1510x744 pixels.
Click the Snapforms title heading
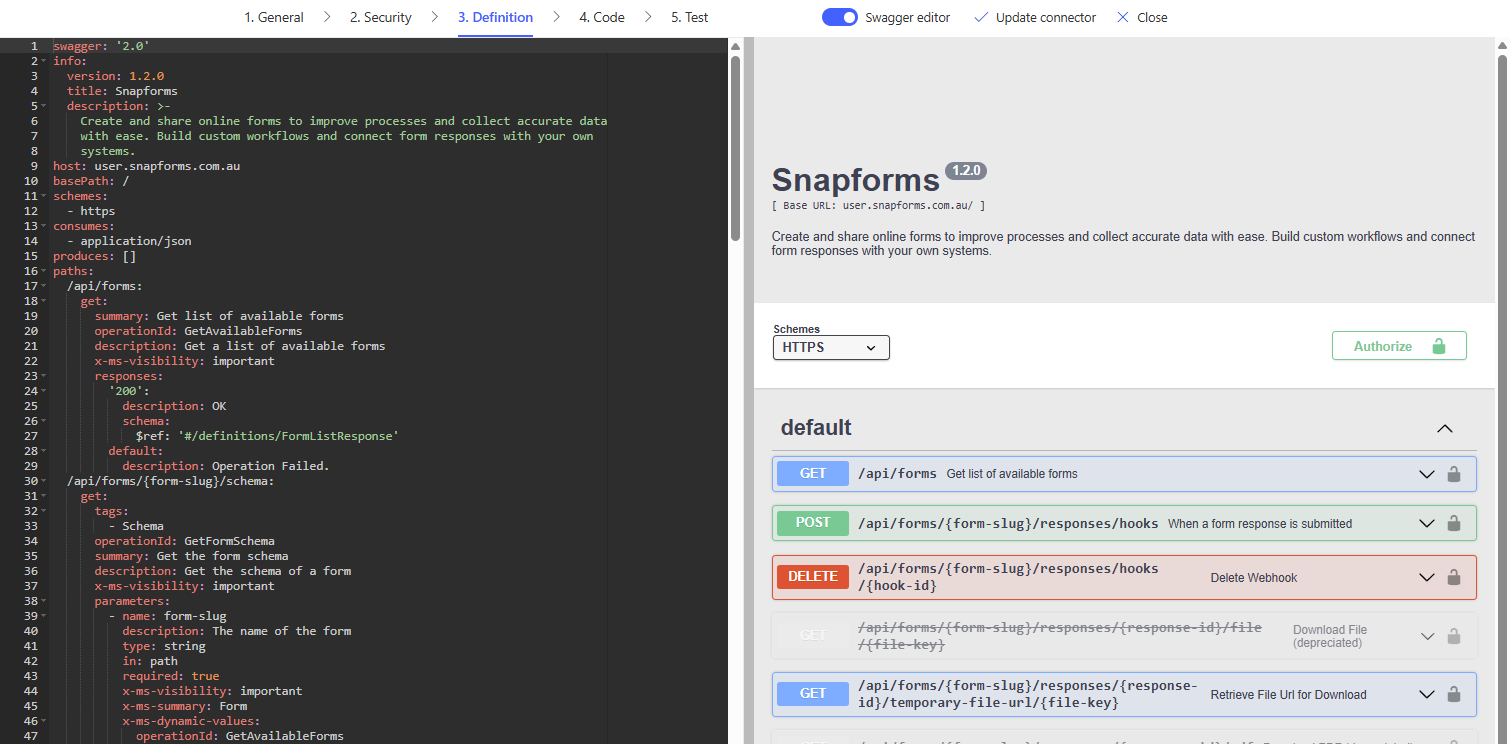pyautogui.click(x=856, y=179)
